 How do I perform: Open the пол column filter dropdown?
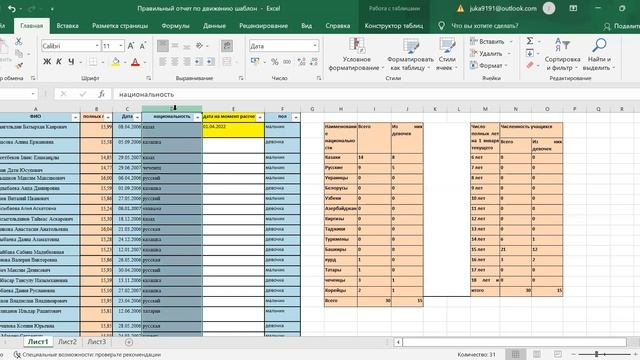click(296, 118)
